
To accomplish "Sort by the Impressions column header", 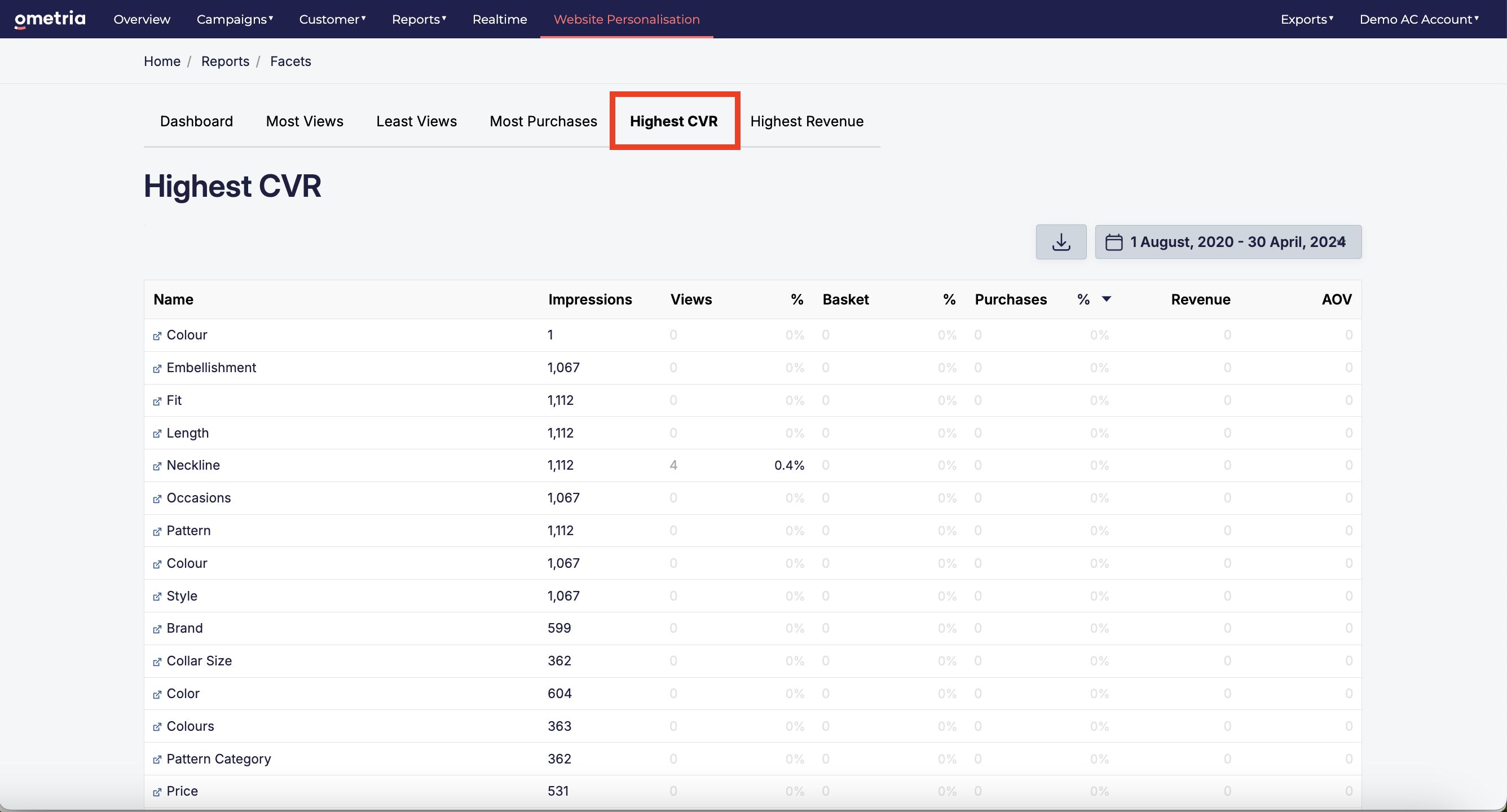I will click(x=590, y=299).
